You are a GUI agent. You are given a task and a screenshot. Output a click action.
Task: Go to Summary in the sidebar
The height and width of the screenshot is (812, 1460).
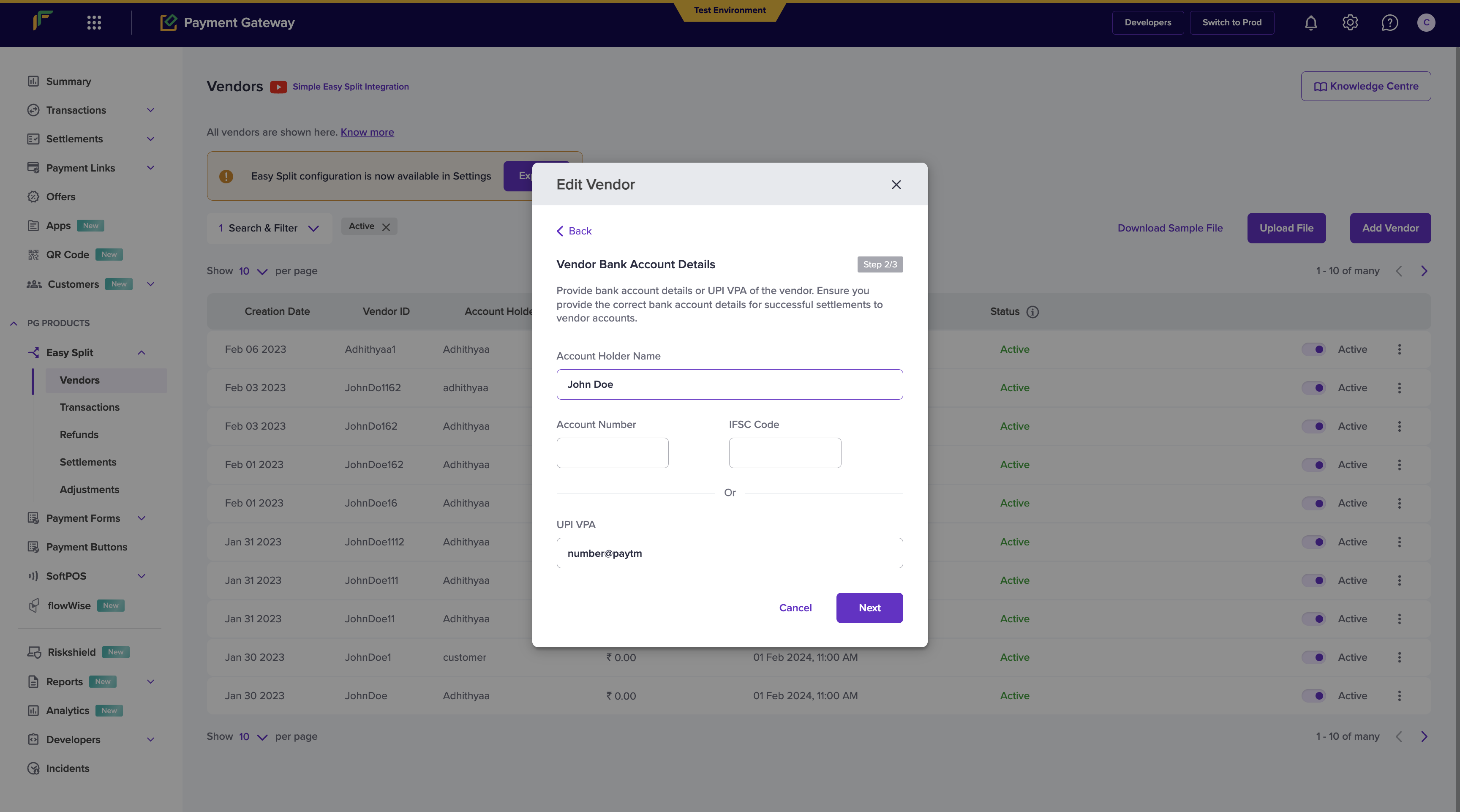(x=68, y=82)
